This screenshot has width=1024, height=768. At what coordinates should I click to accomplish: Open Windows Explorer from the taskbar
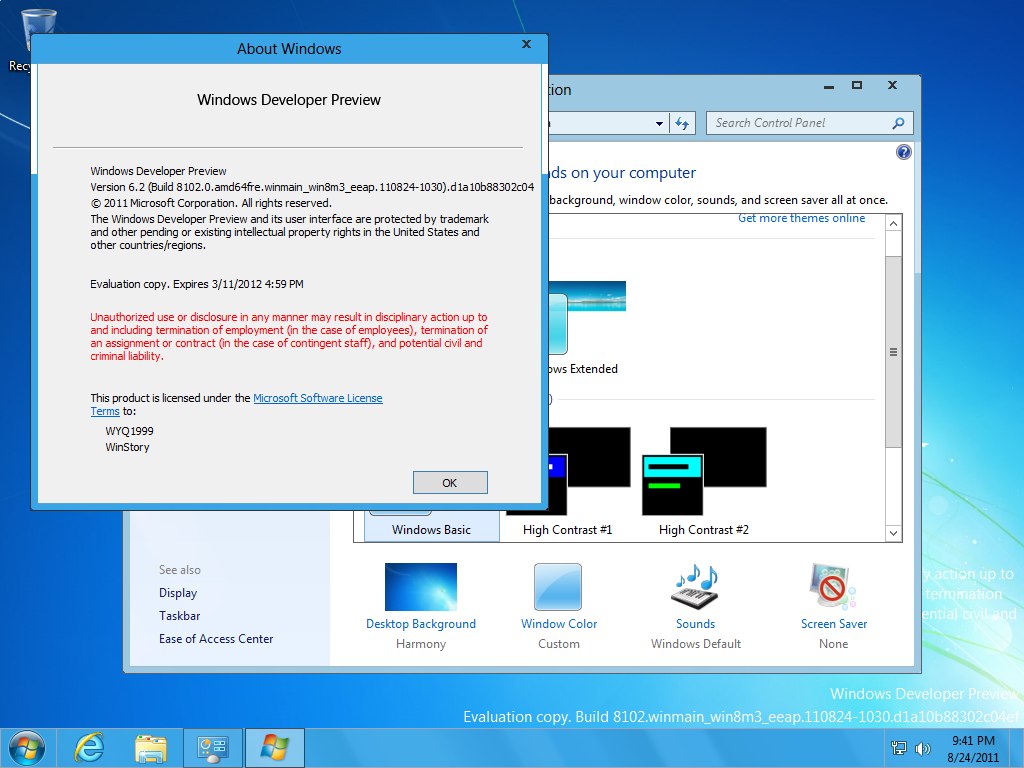[x=151, y=748]
